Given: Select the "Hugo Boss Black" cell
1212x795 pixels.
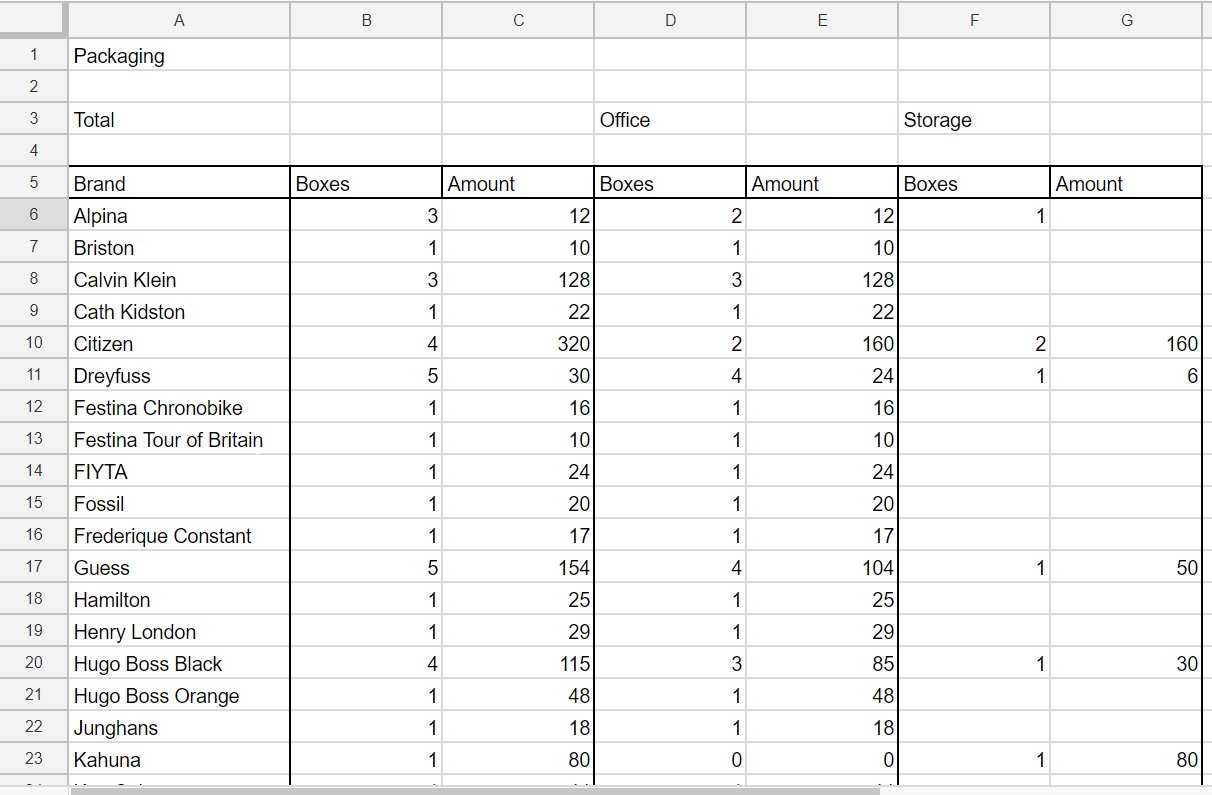Looking at the screenshot, I should pyautogui.click(x=179, y=664).
